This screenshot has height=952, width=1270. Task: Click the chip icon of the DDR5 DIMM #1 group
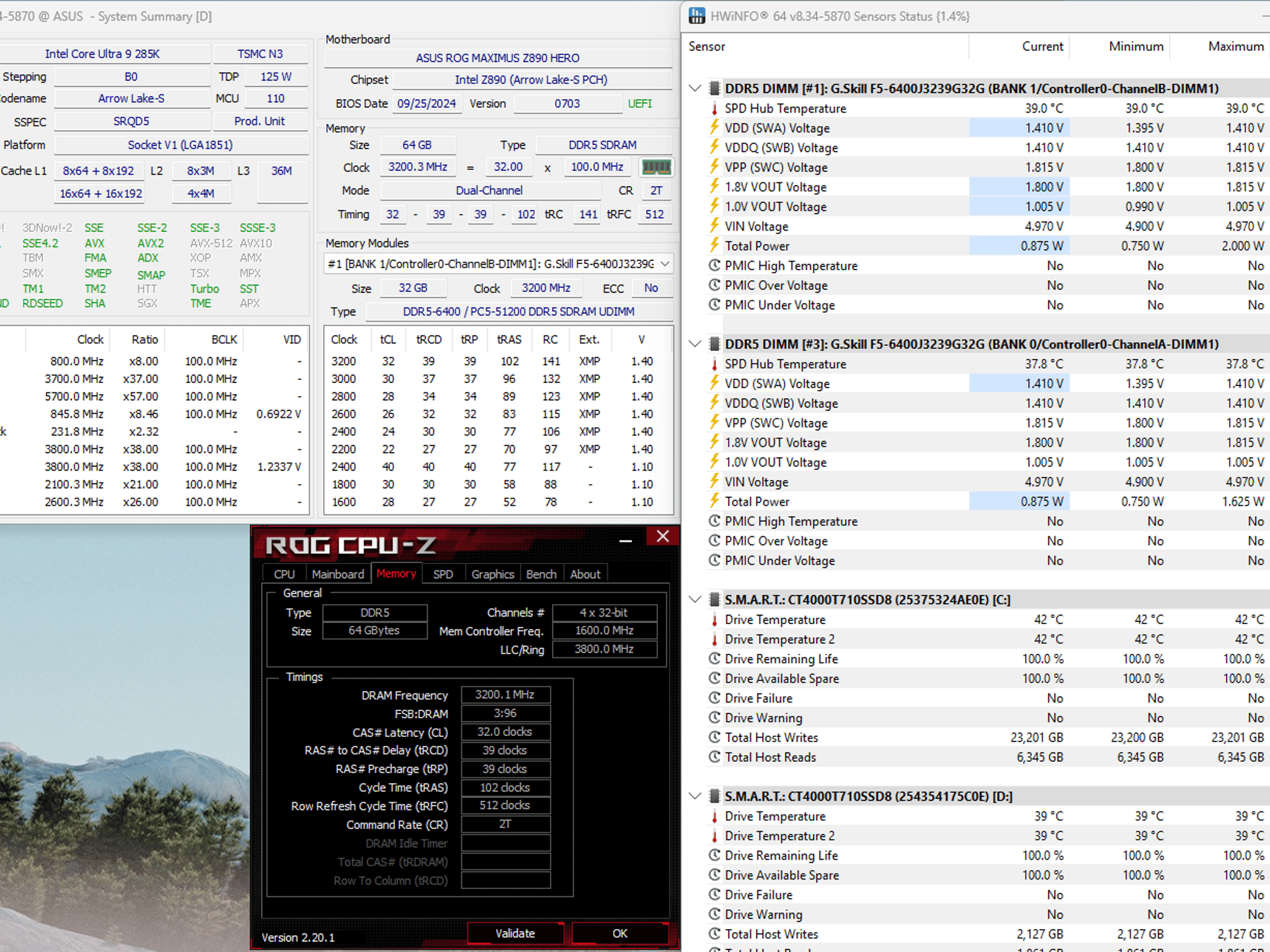coord(714,89)
